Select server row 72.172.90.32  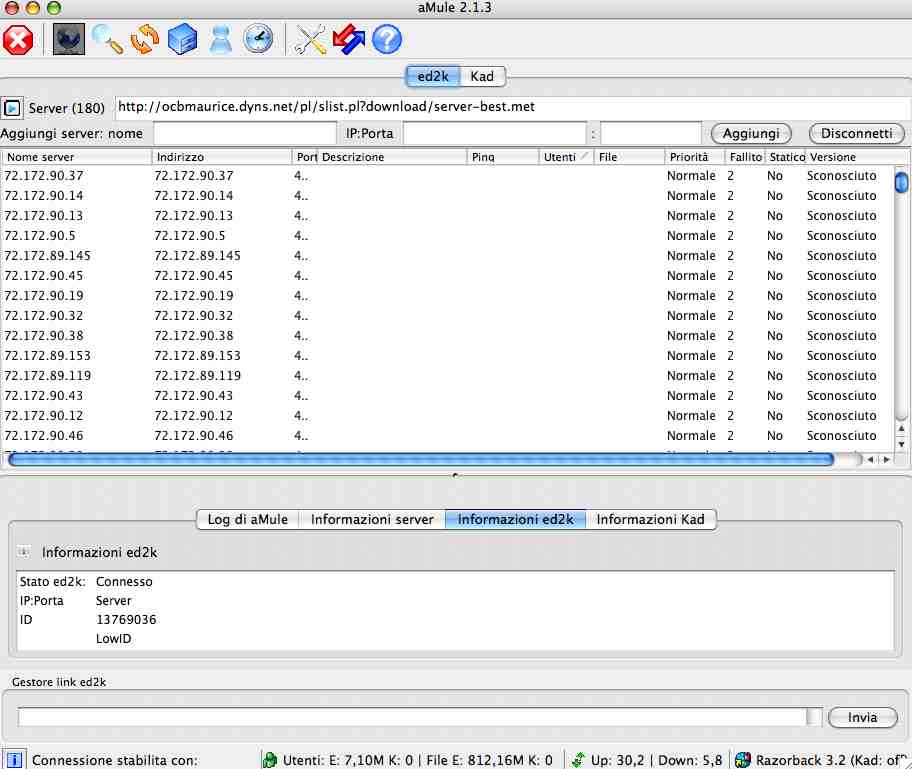447,316
